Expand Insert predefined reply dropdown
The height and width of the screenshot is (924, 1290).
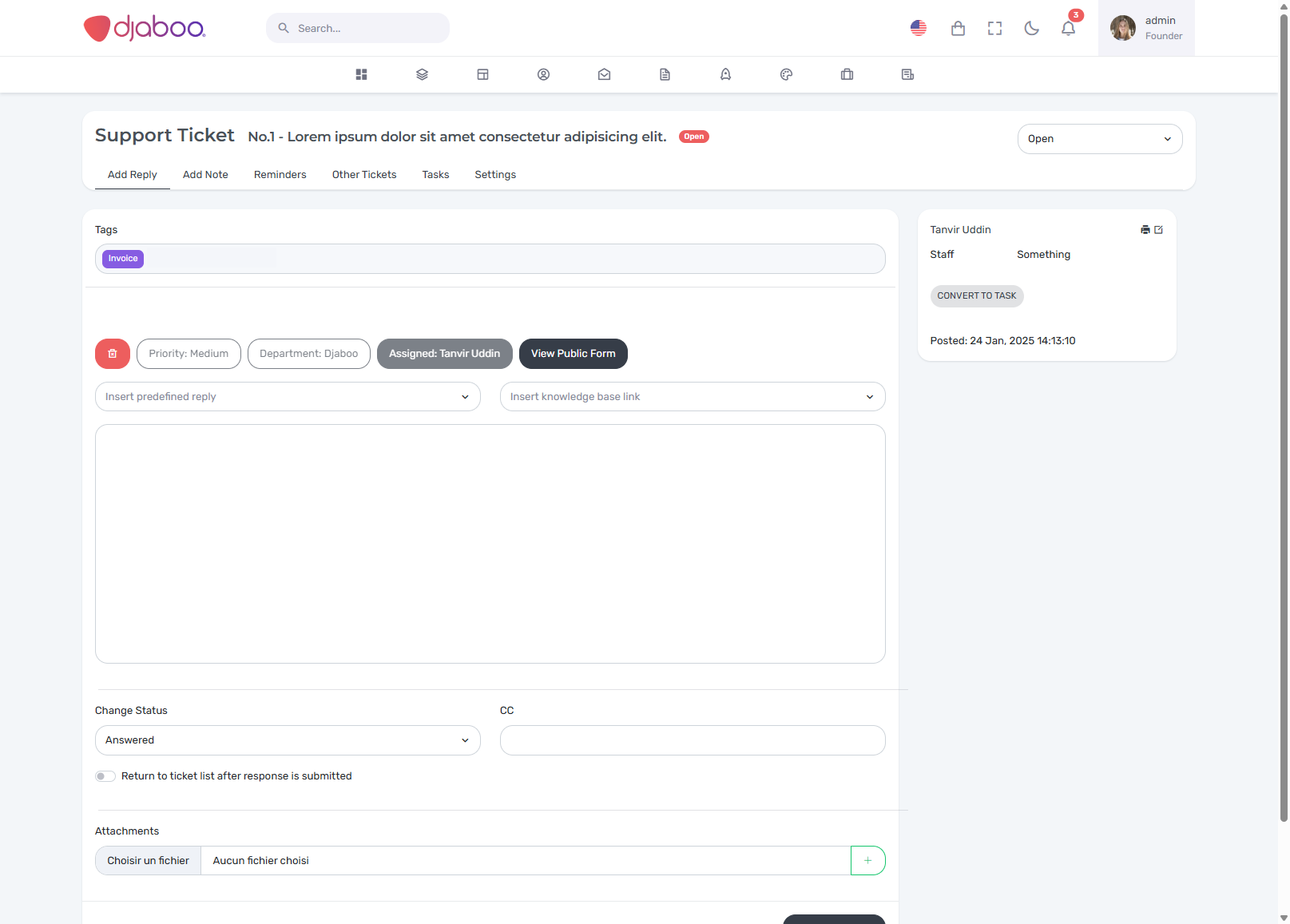tap(288, 397)
